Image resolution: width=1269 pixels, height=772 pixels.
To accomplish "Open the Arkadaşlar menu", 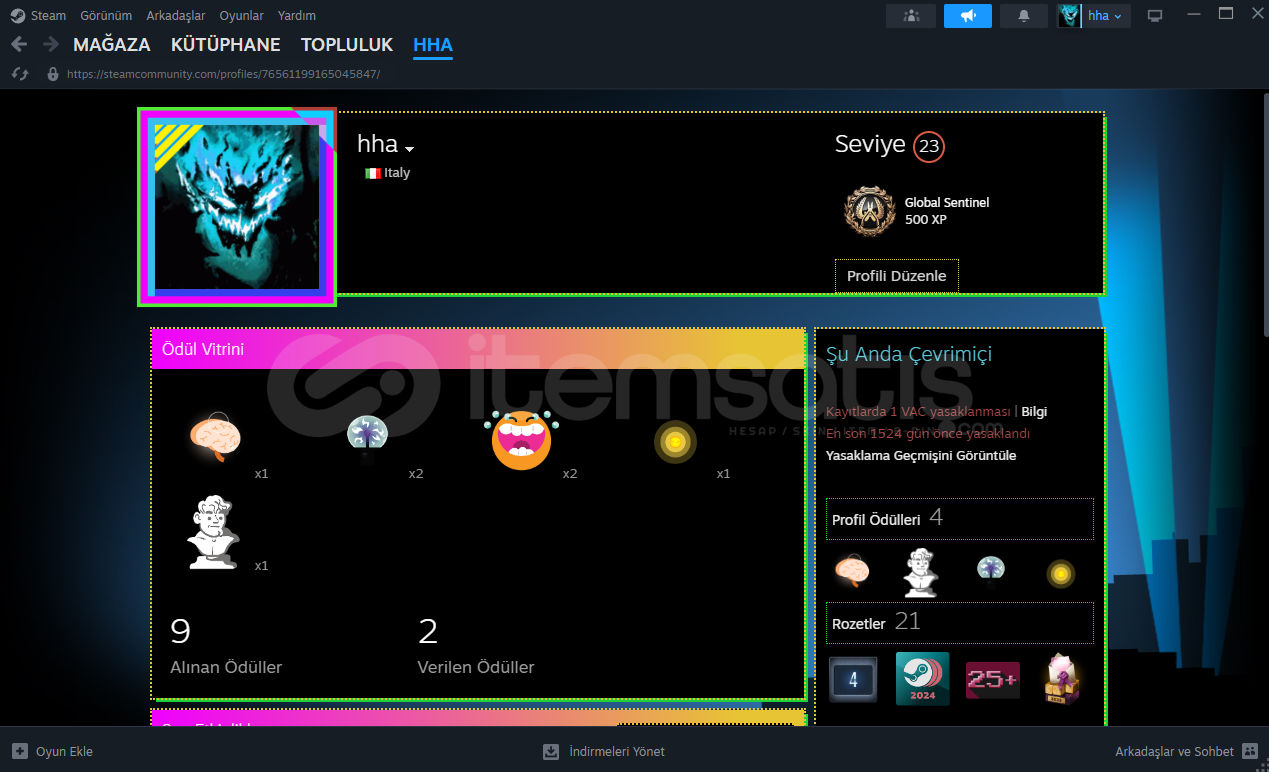I will click(x=176, y=16).
